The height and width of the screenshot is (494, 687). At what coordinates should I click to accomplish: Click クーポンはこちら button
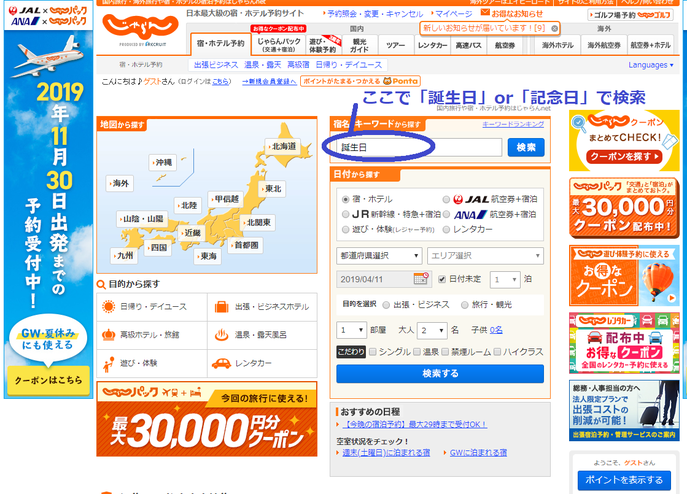coord(48,380)
